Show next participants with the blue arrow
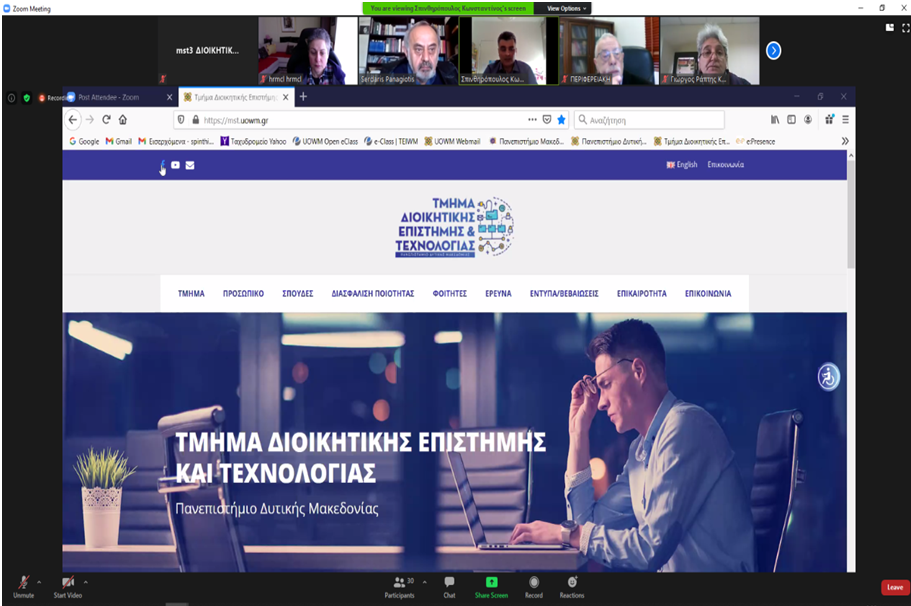Viewport: 911px width, 606px height. click(773, 51)
